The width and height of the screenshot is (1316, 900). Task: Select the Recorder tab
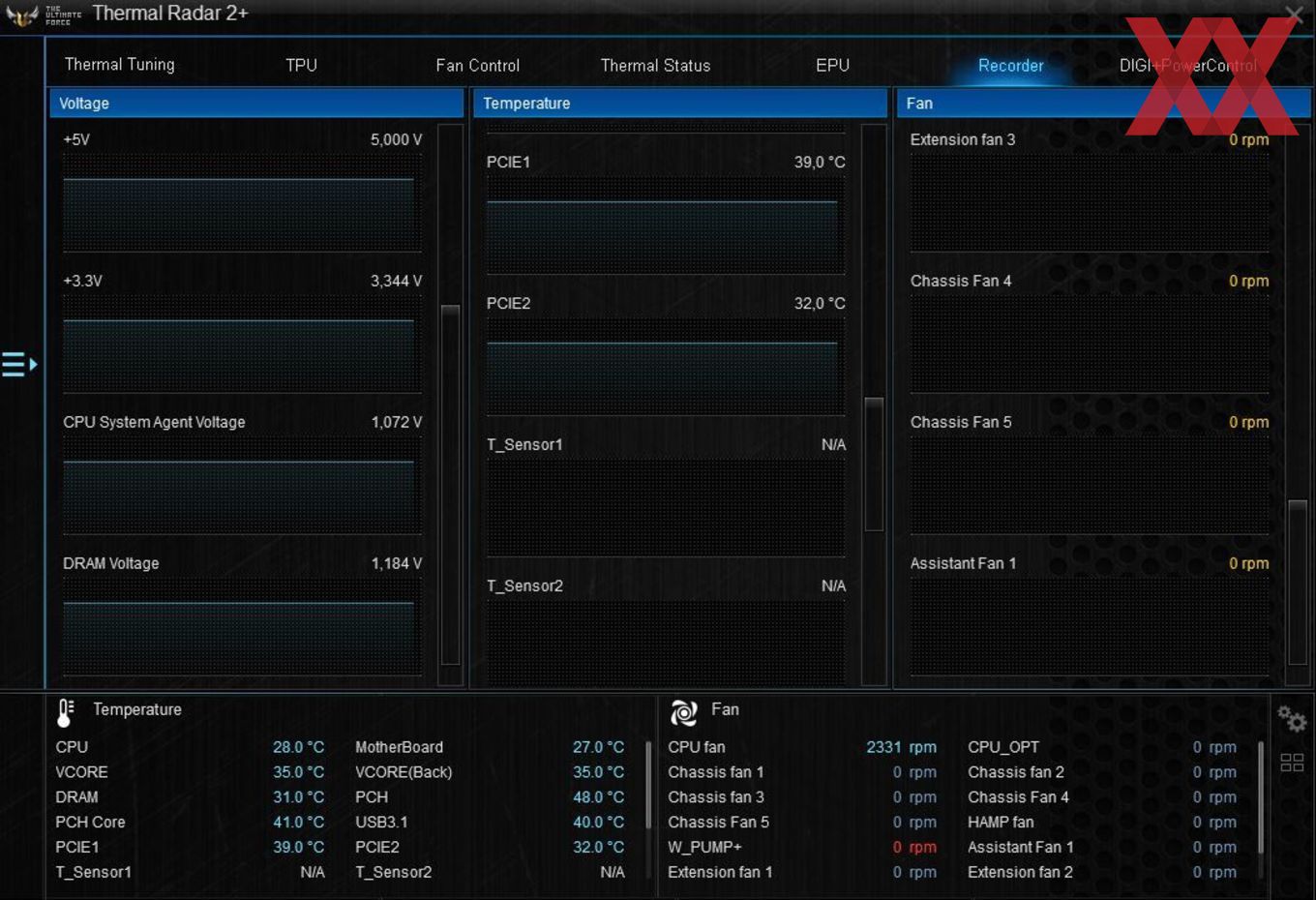coord(1010,65)
